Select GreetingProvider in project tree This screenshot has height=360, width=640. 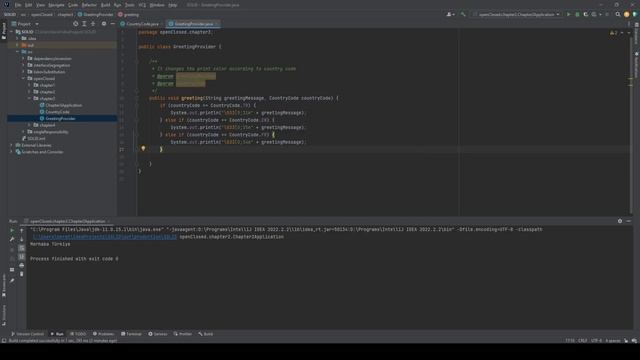point(60,118)
